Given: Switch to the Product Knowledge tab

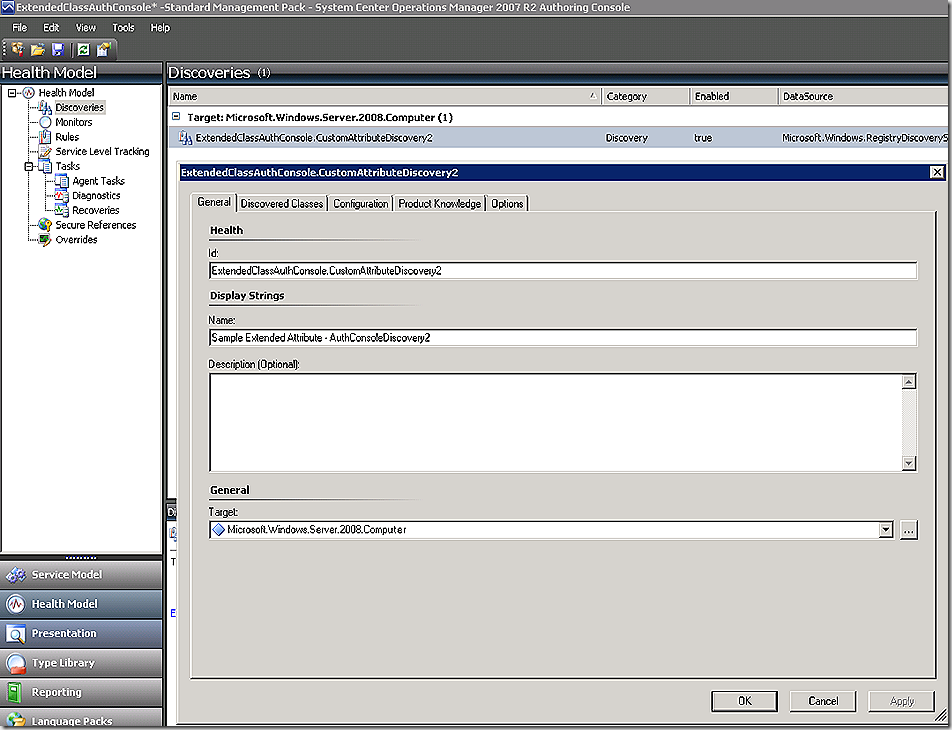Looking at the screenshot, I should point(440,203).
